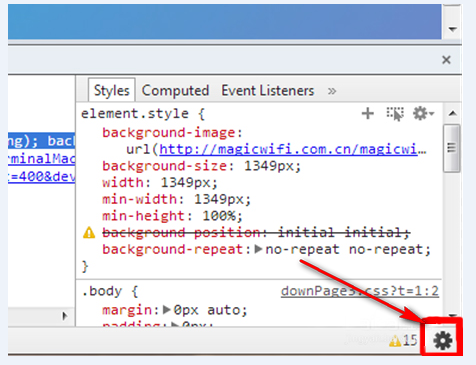Click elements panel horizontal scroll right arrow

pos(65,316)
